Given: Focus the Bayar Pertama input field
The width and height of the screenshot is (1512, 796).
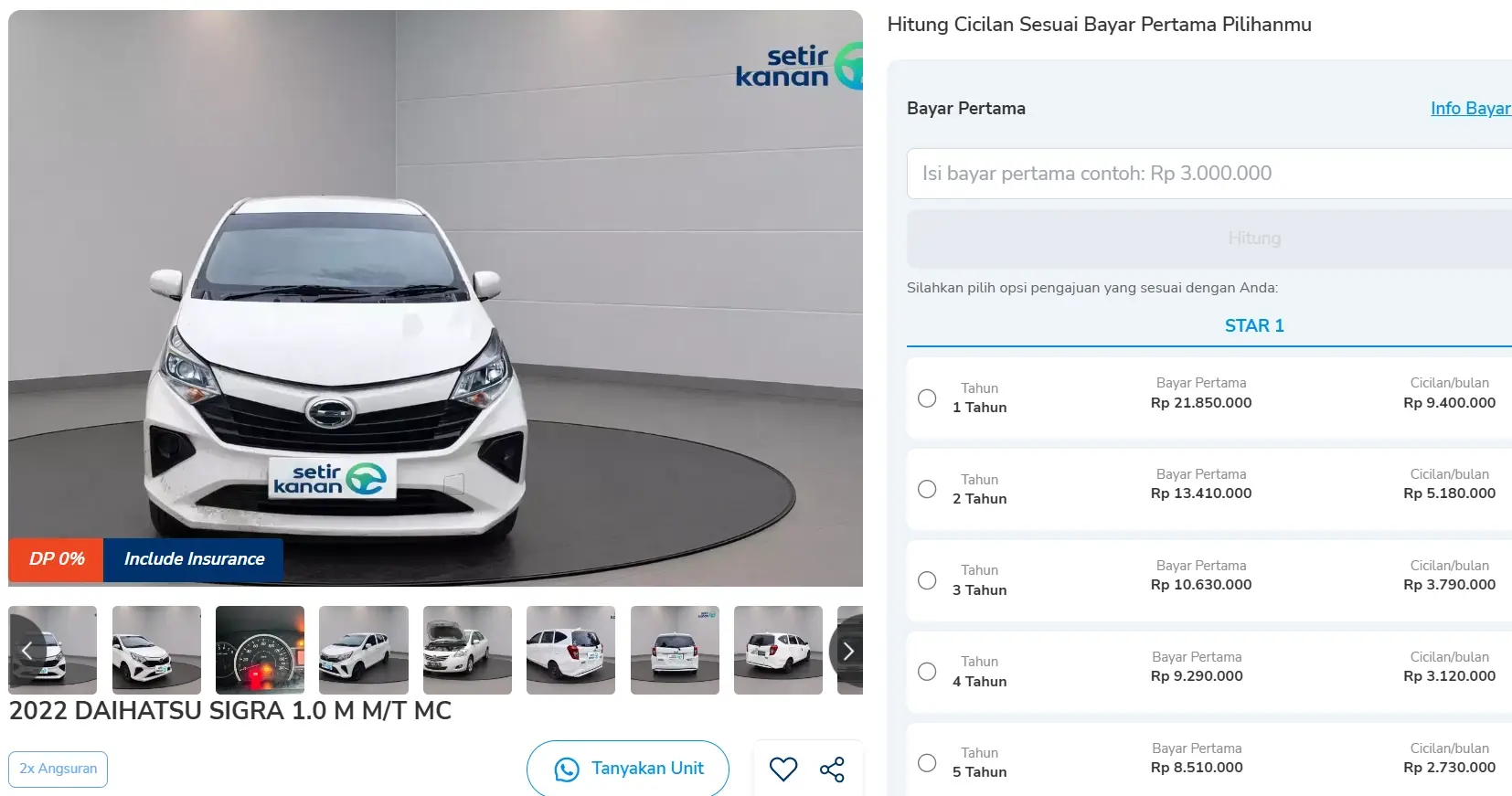Looking at the screenshot, I should (1207, 174).
